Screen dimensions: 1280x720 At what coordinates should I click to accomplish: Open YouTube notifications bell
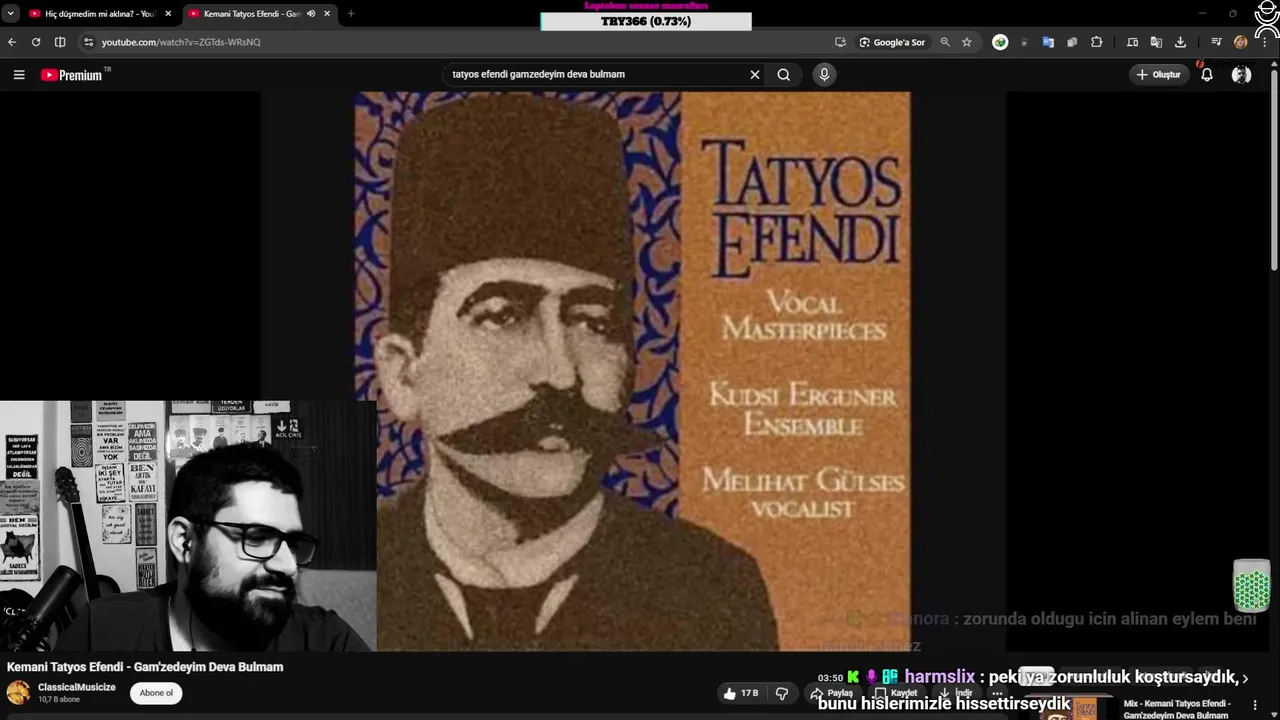point(1207,75)
